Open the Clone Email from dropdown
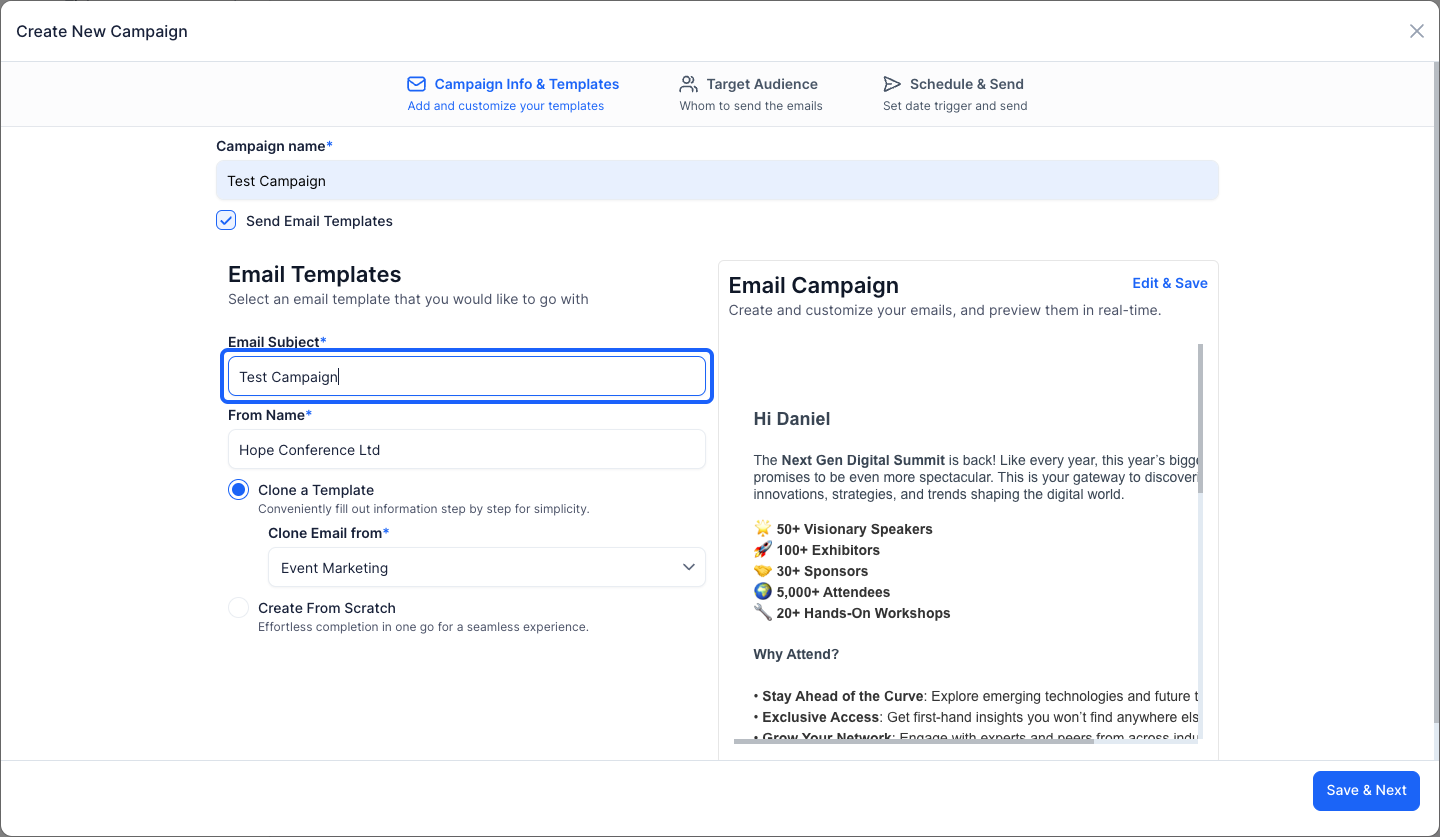 (487, 567)
